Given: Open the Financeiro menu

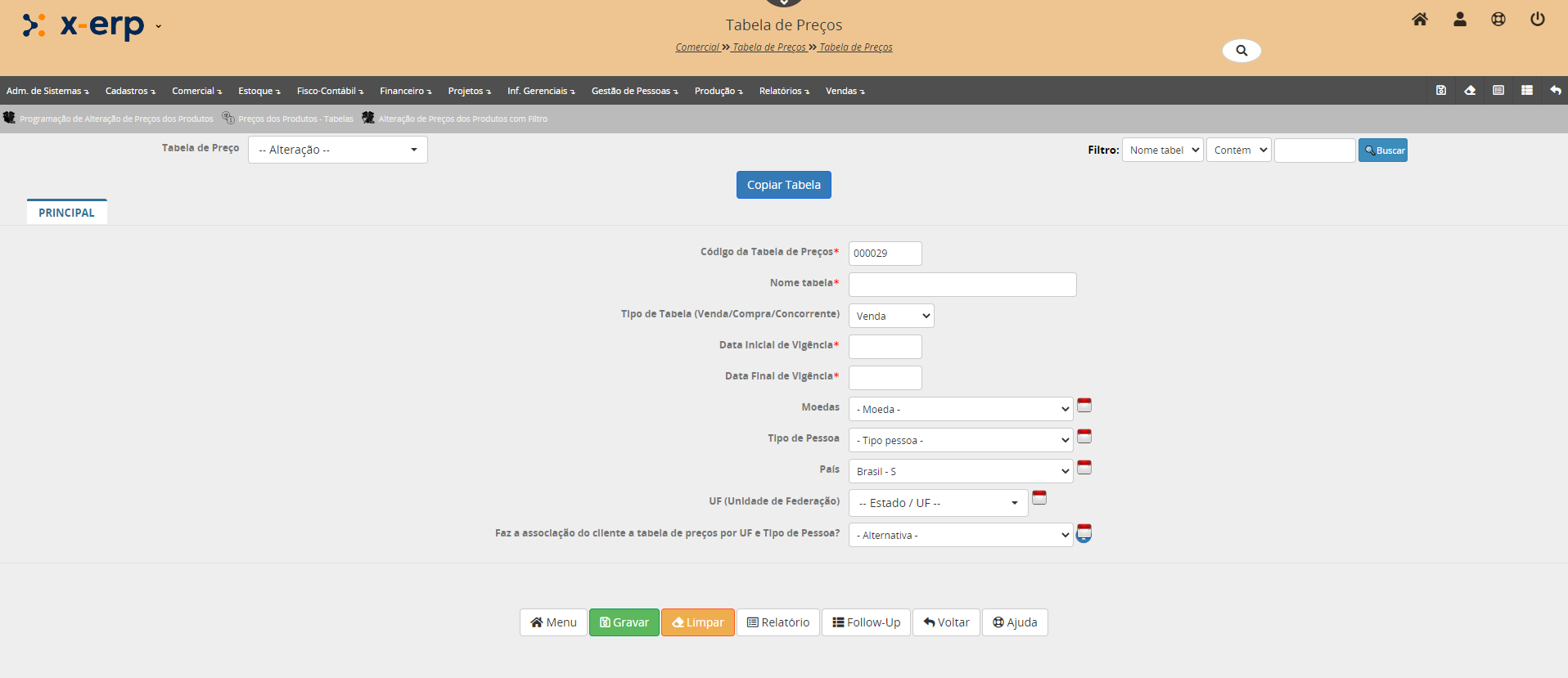Looking at the screenshot, I should (x=405, y=91).
